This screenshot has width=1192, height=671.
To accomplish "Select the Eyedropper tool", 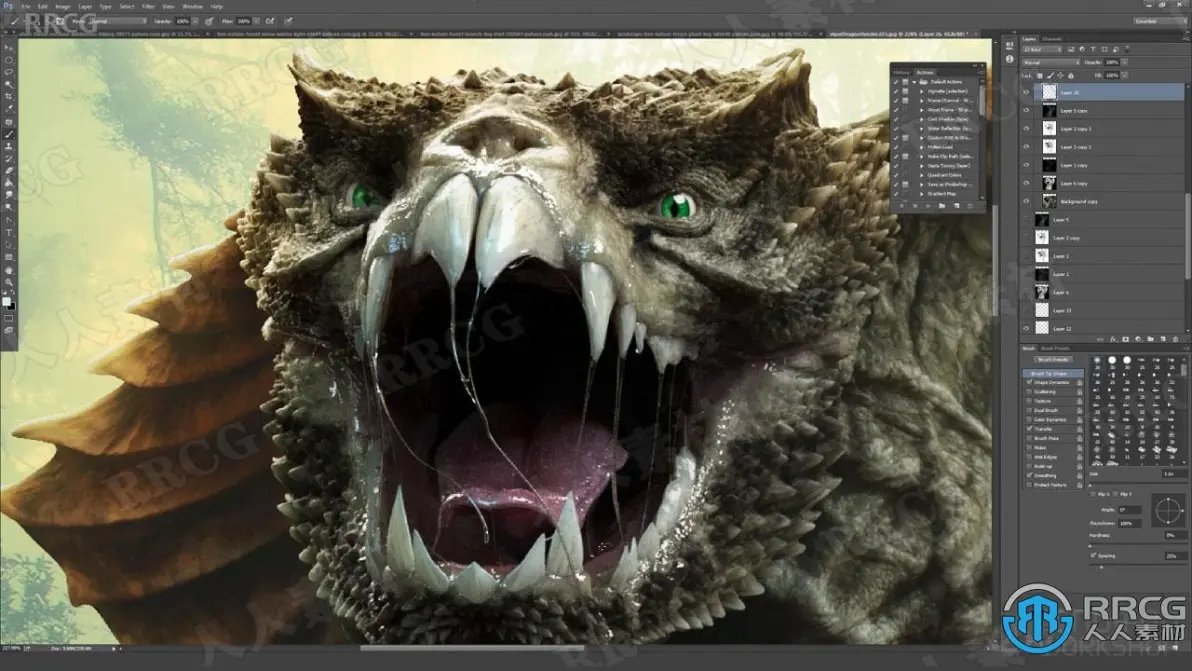I will pyautogui.click(x=9, y=109).
